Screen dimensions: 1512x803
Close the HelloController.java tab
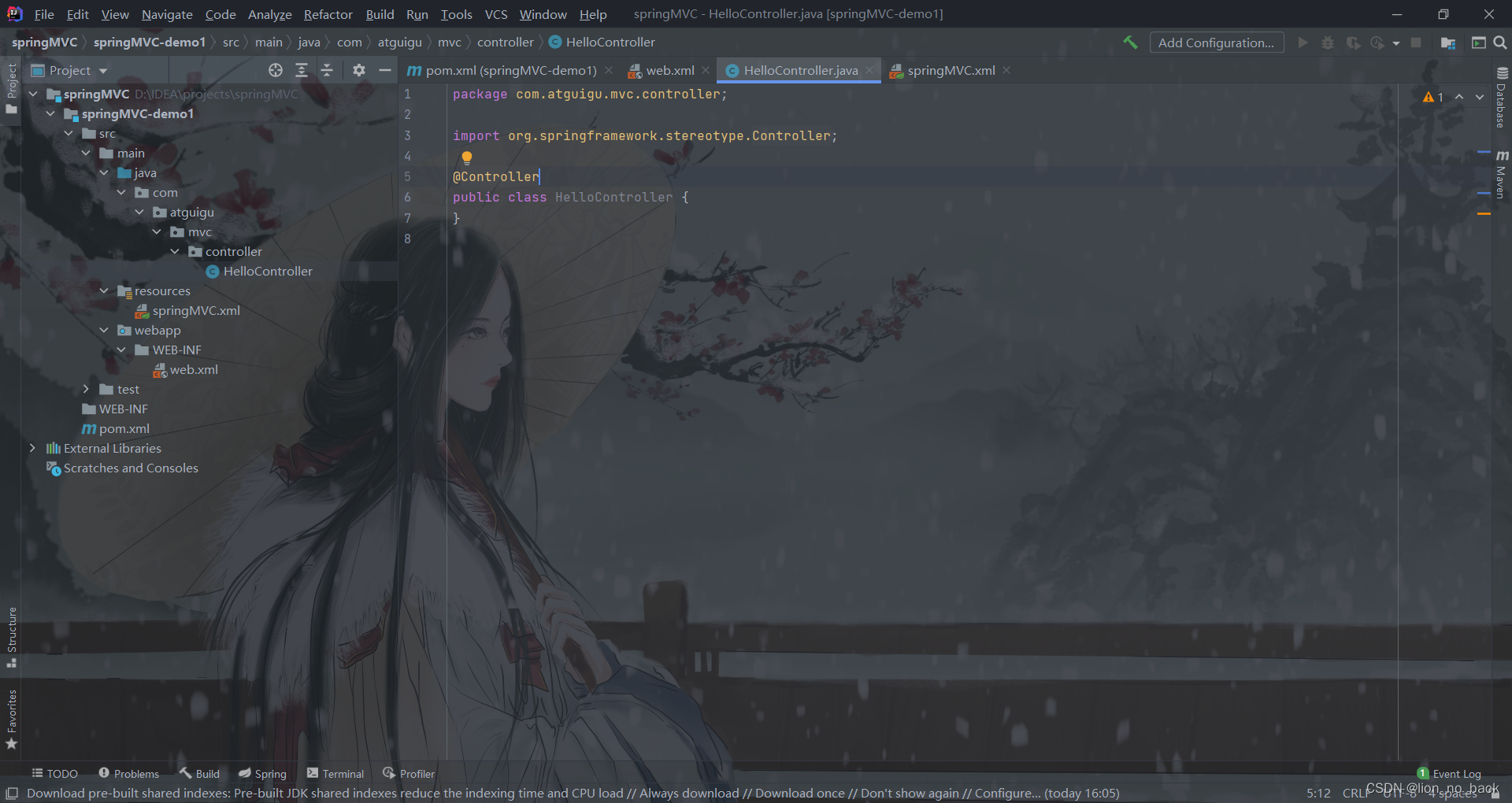coord(869,70)
